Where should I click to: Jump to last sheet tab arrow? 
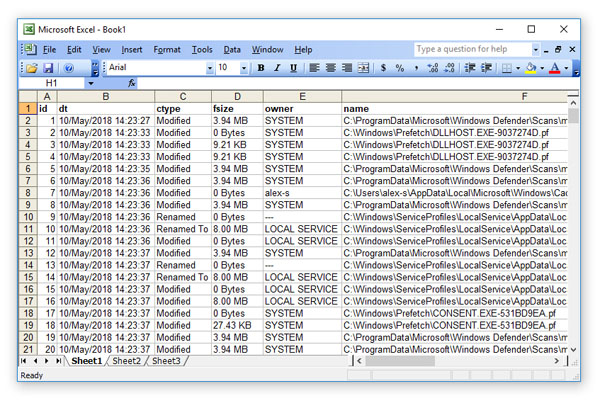(58, 361)
